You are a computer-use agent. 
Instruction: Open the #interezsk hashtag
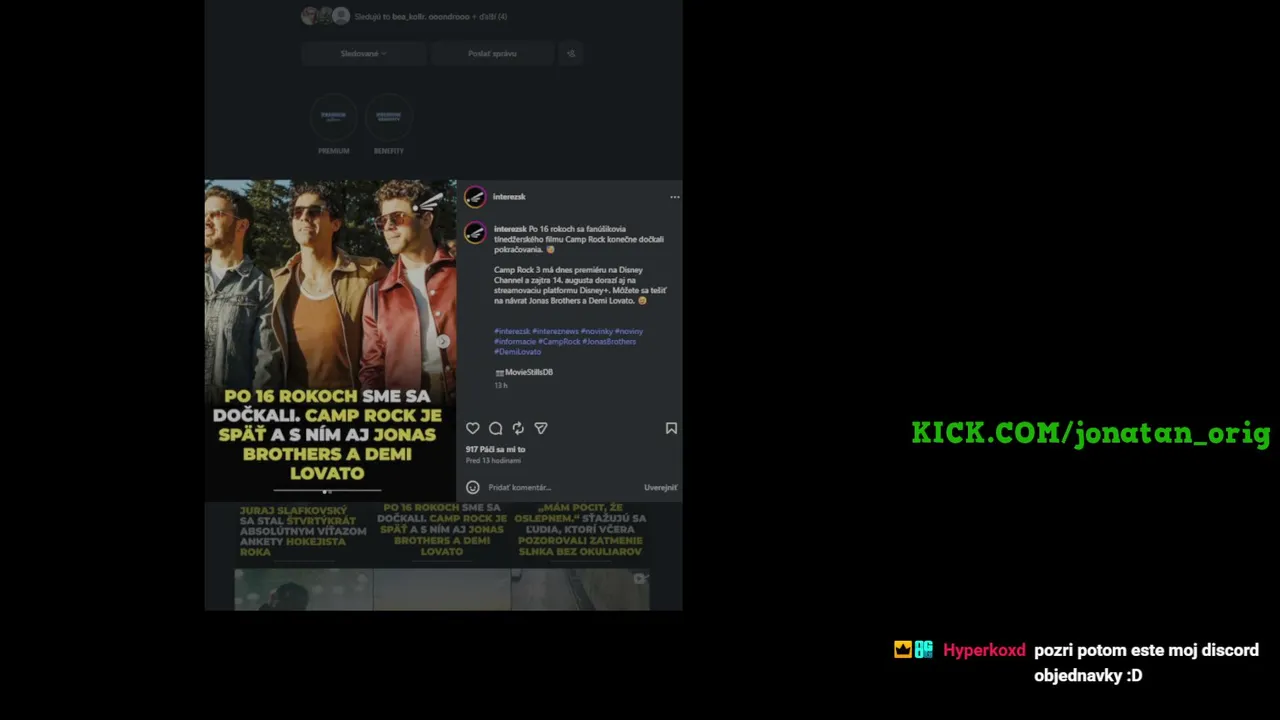point(512,331)
